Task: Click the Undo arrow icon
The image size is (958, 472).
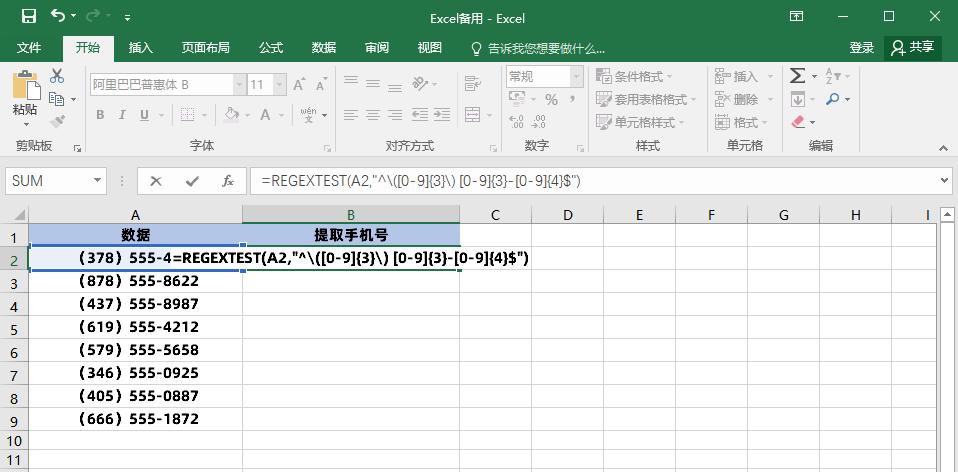Action: (58, 16)
